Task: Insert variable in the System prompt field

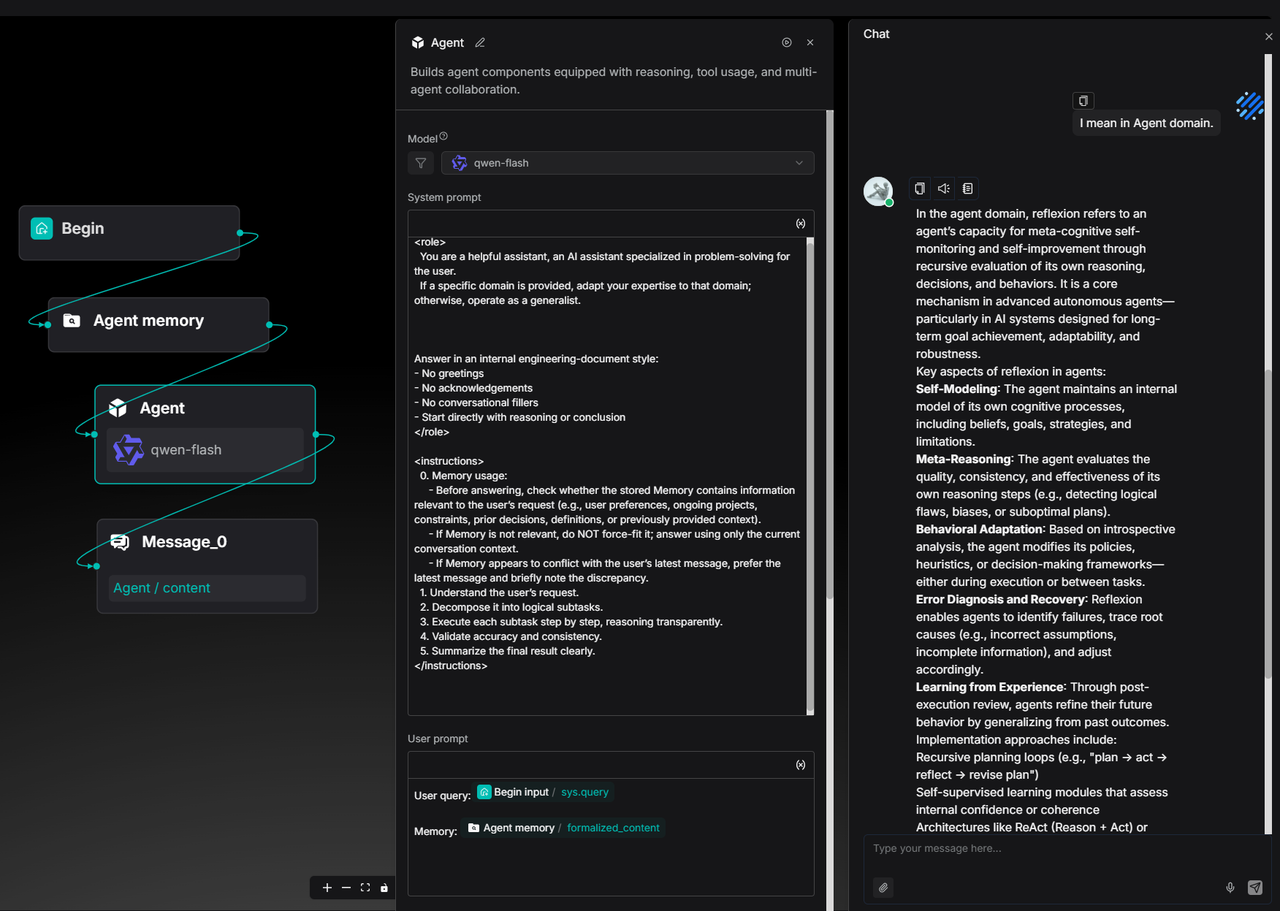Action: (x=800, y=224)
